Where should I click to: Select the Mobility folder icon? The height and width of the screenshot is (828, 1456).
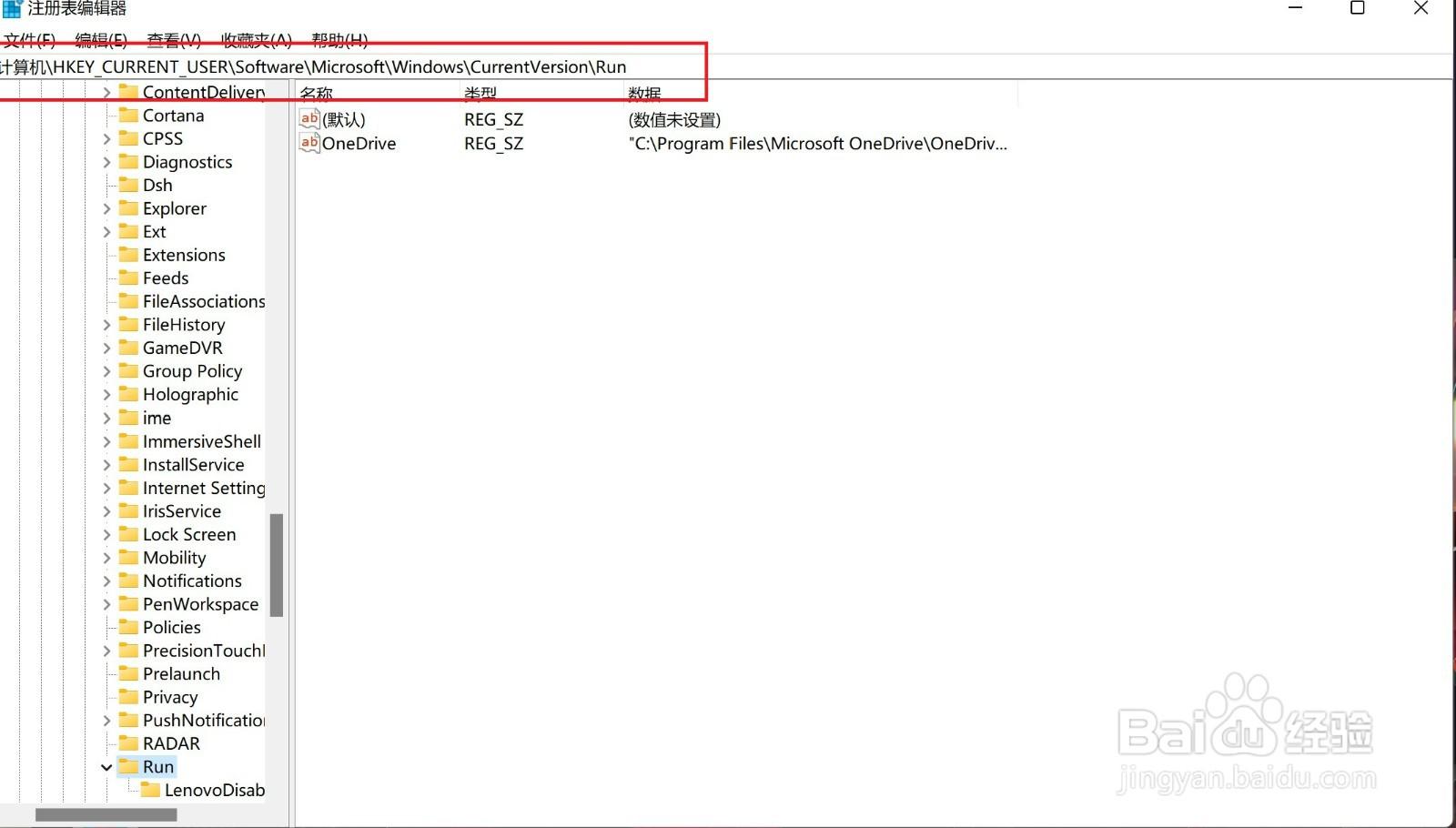pos(128,557)
